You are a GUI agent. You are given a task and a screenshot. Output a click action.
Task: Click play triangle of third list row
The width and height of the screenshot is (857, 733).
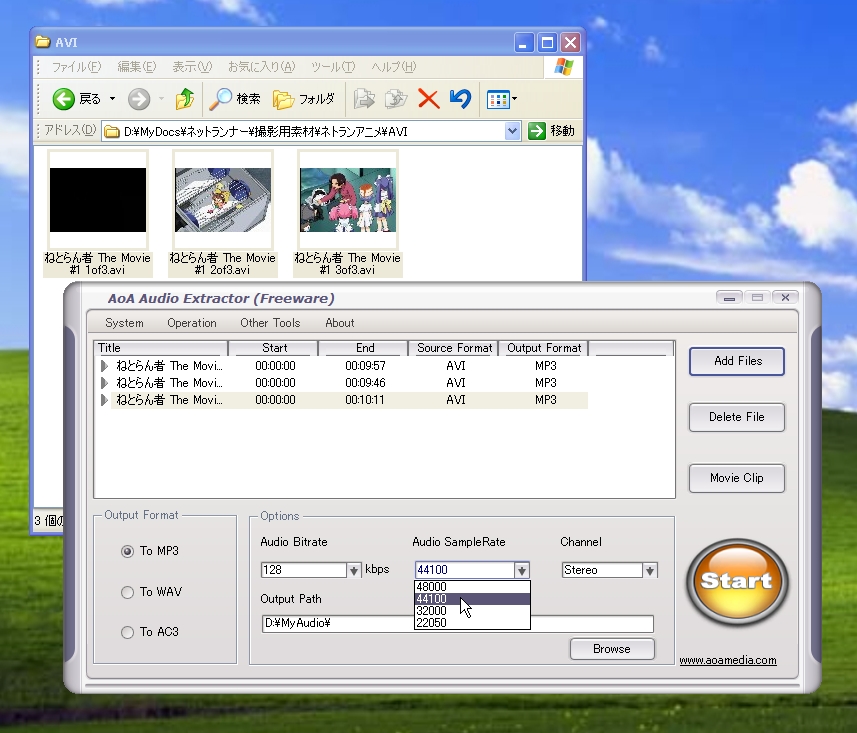pyautogui.click(x=104, y=400)
